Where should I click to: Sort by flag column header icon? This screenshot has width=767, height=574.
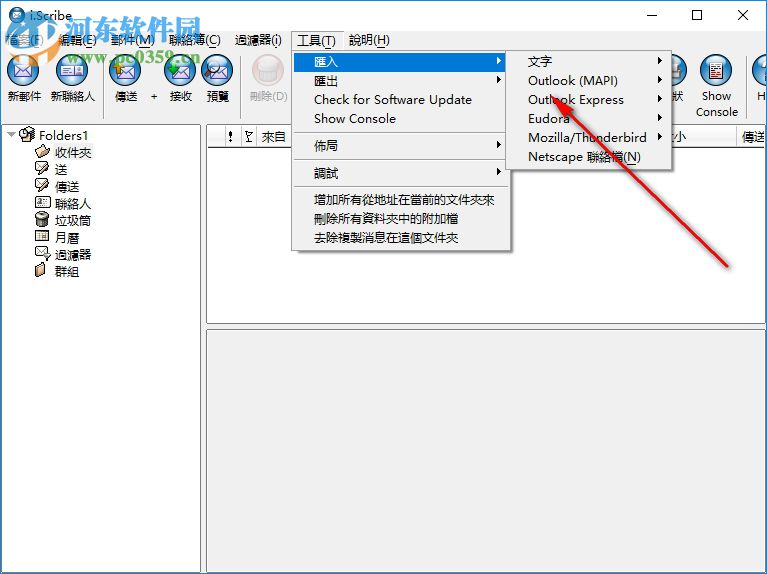pos(248,137)
